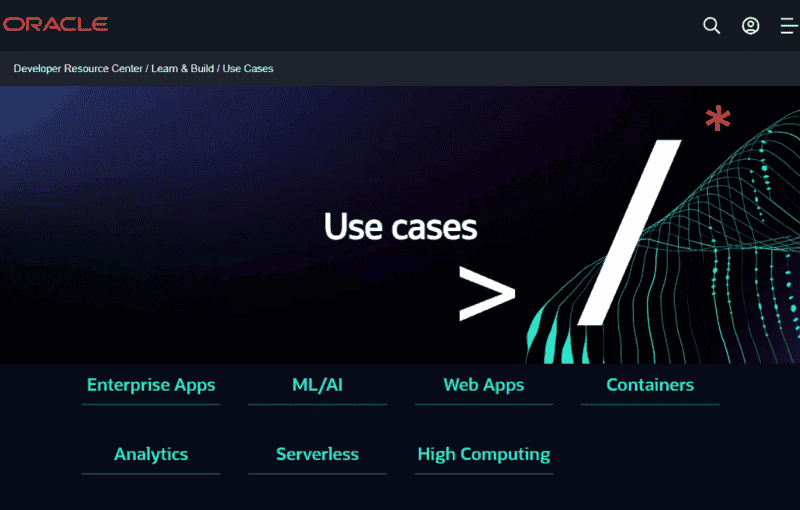
Task: Switch to the ML/AI tab
Action: coord(317,385)
